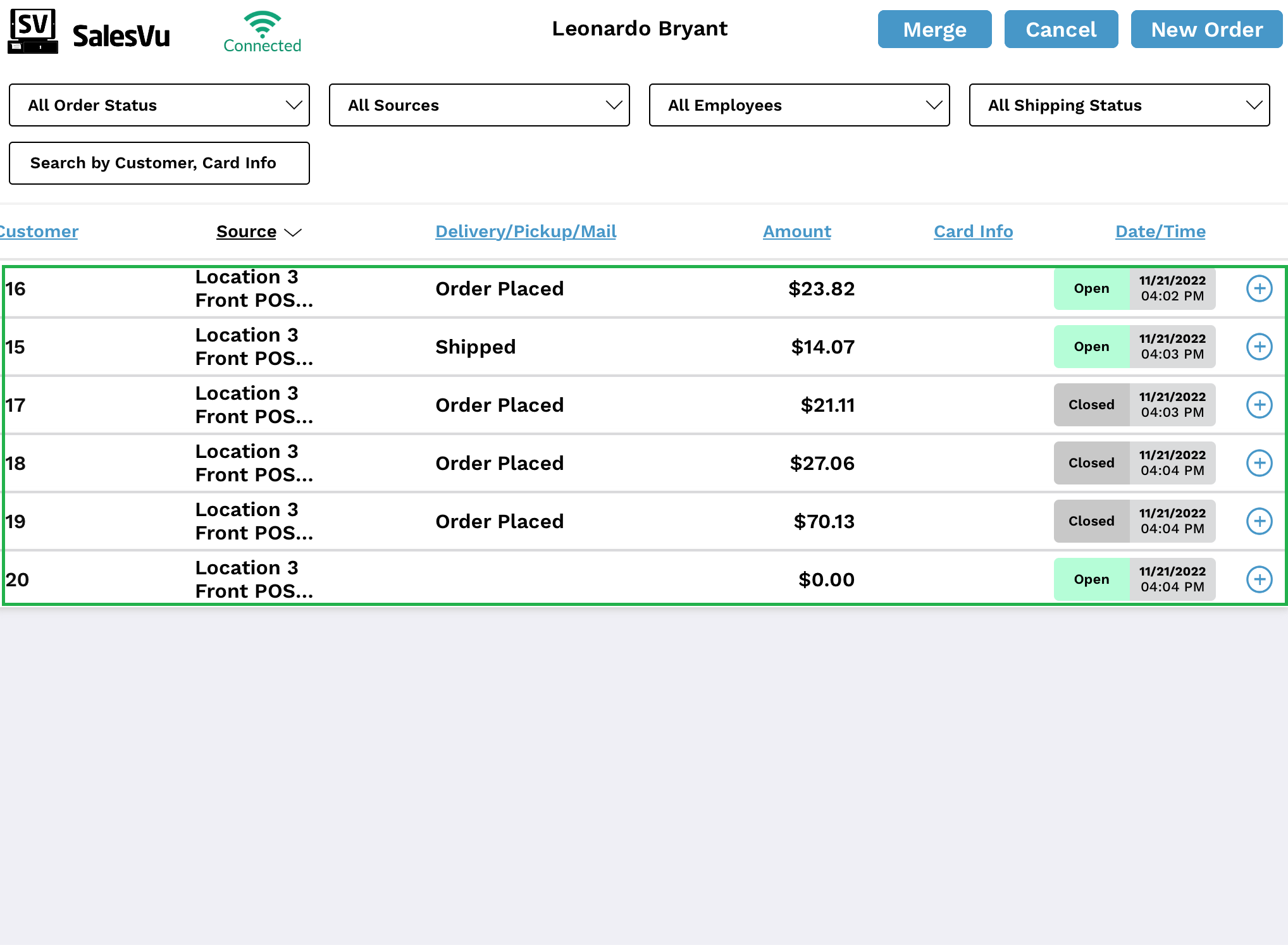Click plus icon on $70.13 order row
1288x950 pixels.
1259,522
